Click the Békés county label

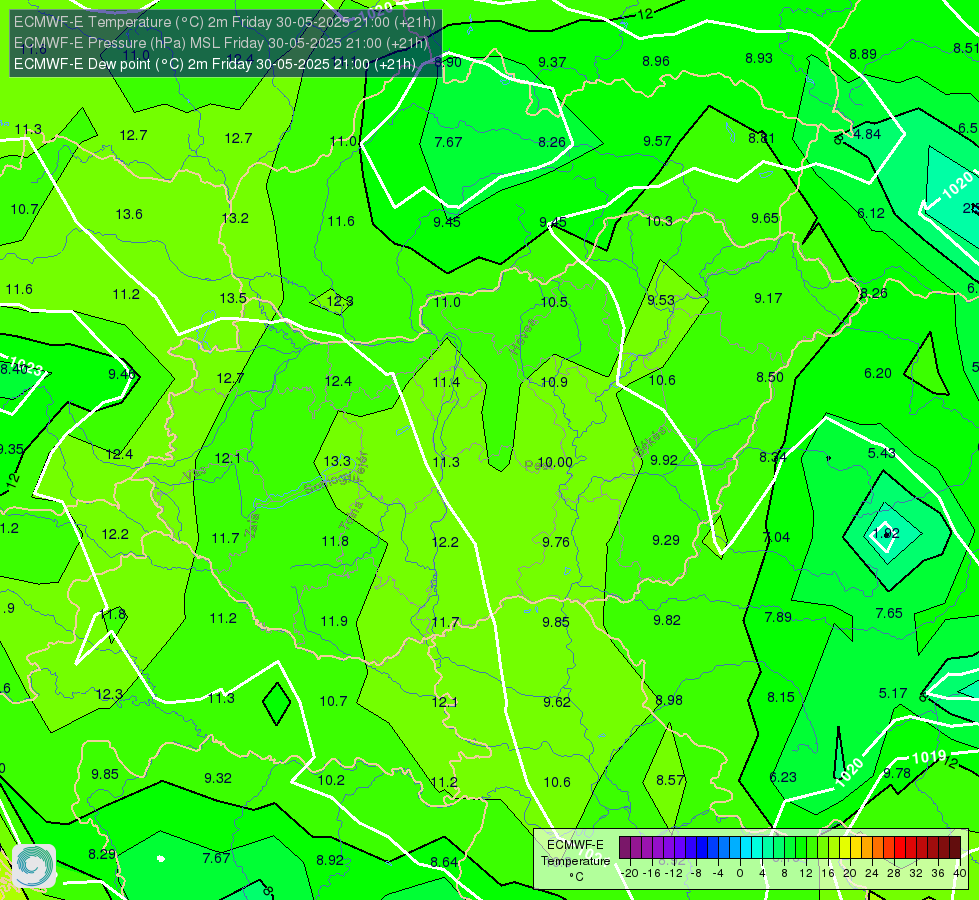tap(650, 442)
